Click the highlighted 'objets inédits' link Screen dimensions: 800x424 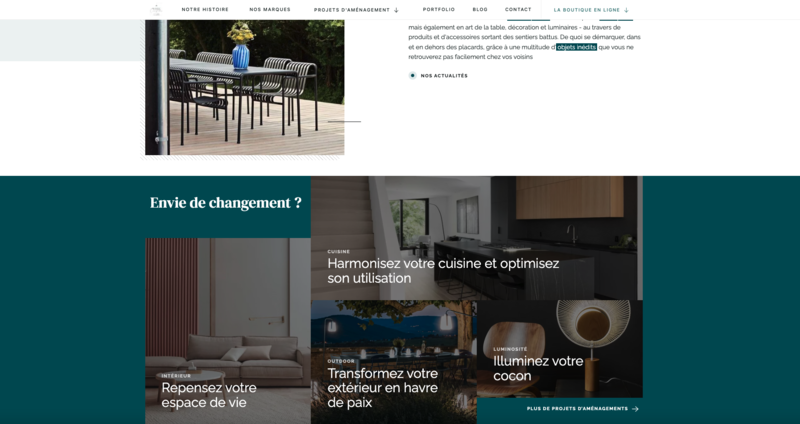pyautogui.click(x=577, y=47)
